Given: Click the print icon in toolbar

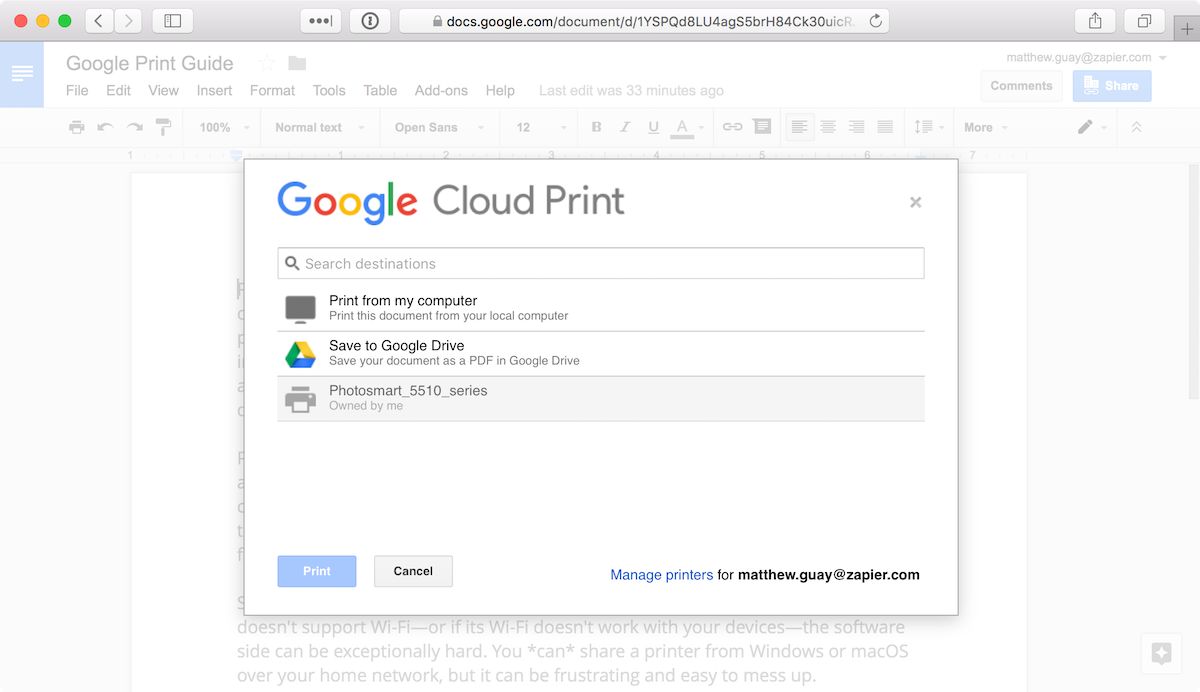Looking at the screenshot, I should (77, 127).
